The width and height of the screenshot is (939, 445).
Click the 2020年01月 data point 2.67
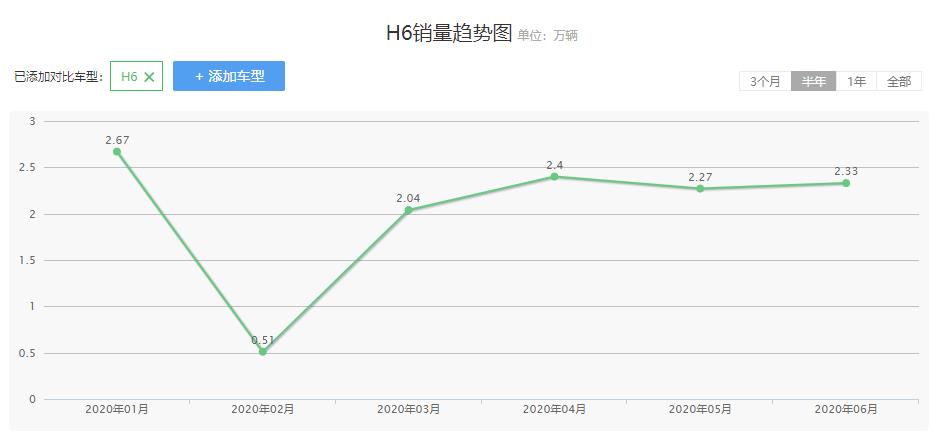[x=117, y=152]
